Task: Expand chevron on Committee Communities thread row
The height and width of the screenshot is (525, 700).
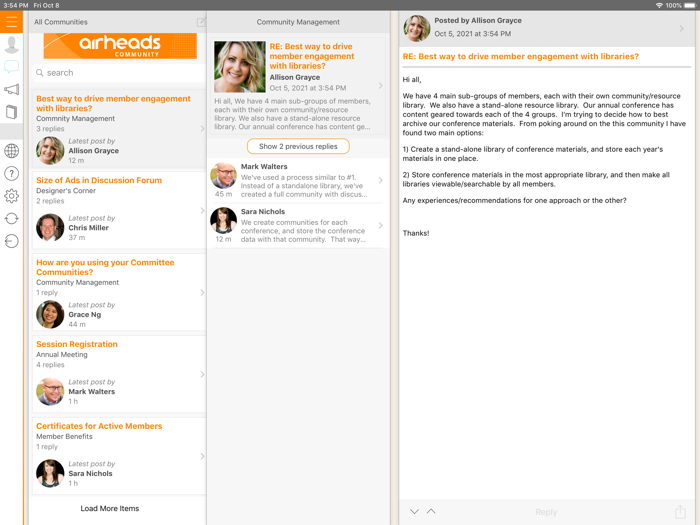Action: click(x=202, y=292)
